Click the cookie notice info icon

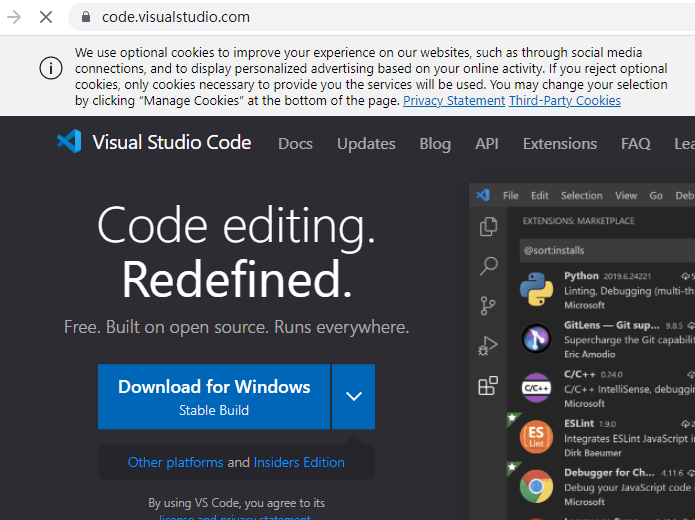click(x=51, y=68)
